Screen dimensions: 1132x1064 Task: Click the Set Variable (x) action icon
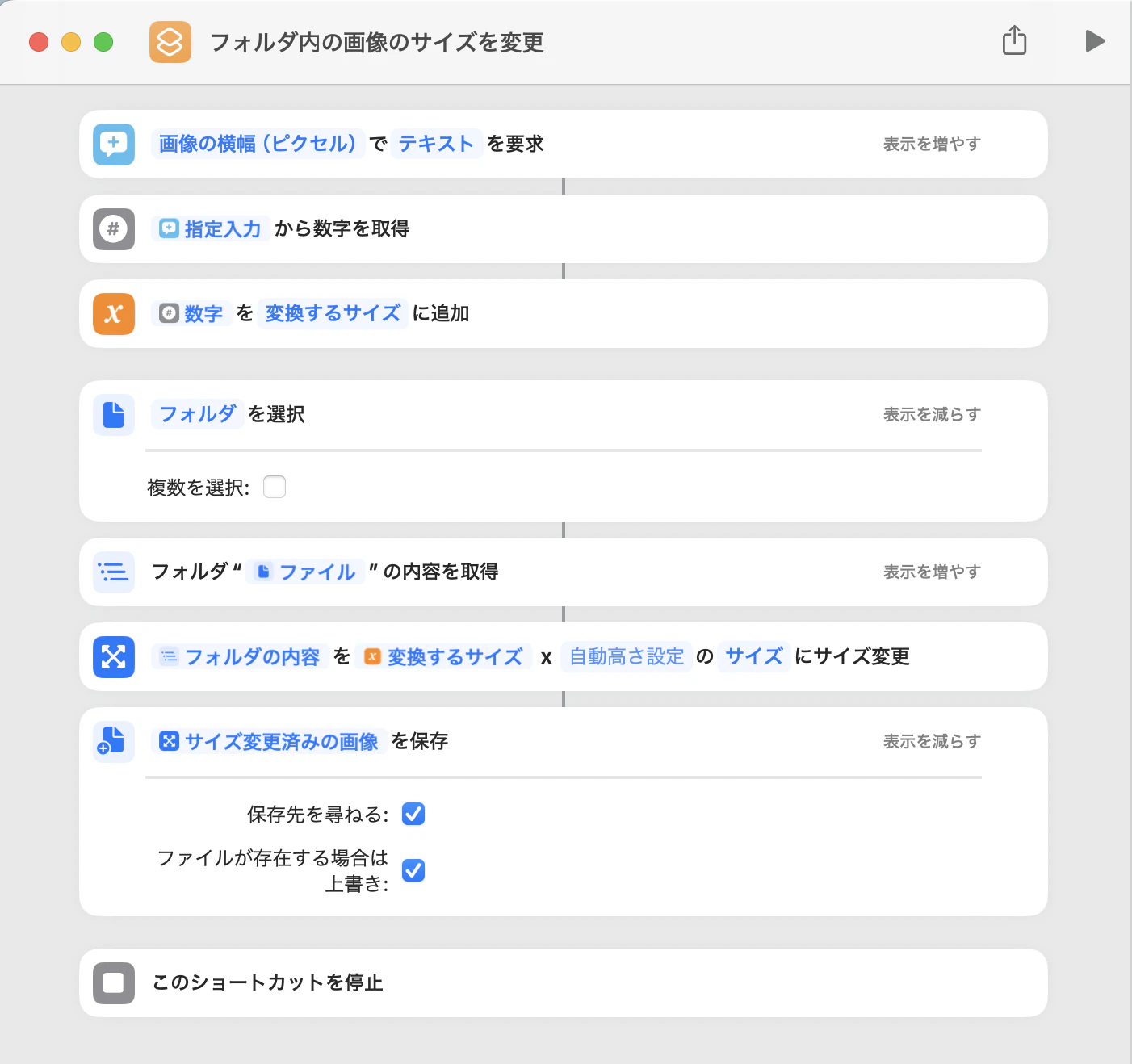coord(113,314)
